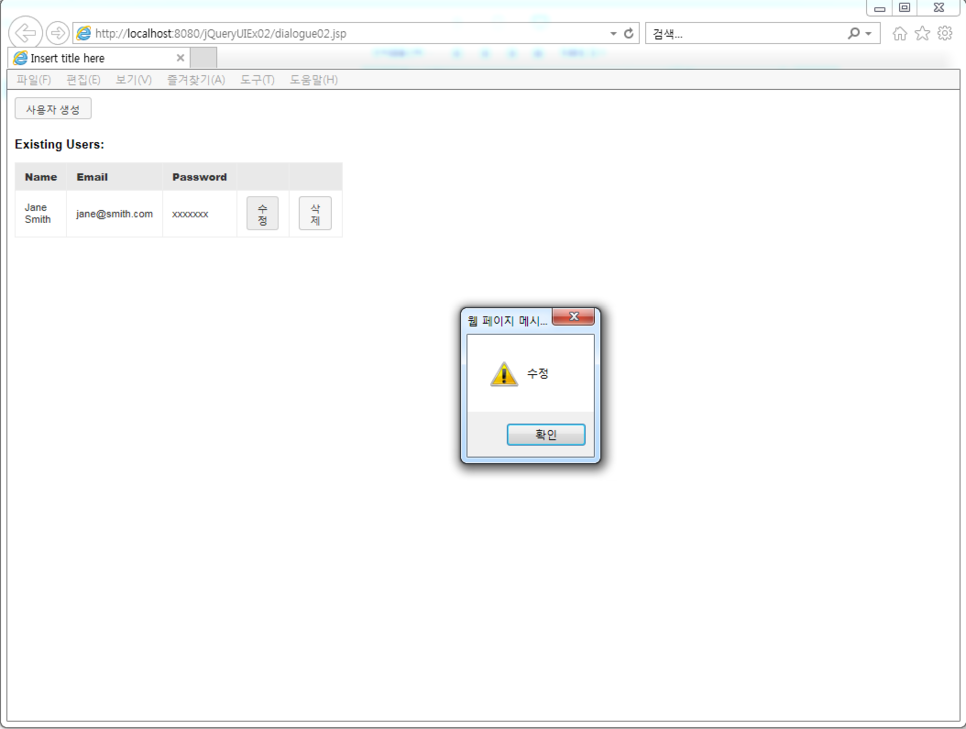This screenshot has height=729, width=966.
Task: Select the 'Insert title here' tab
Action: pyautogui.click(x=99, y=58)
